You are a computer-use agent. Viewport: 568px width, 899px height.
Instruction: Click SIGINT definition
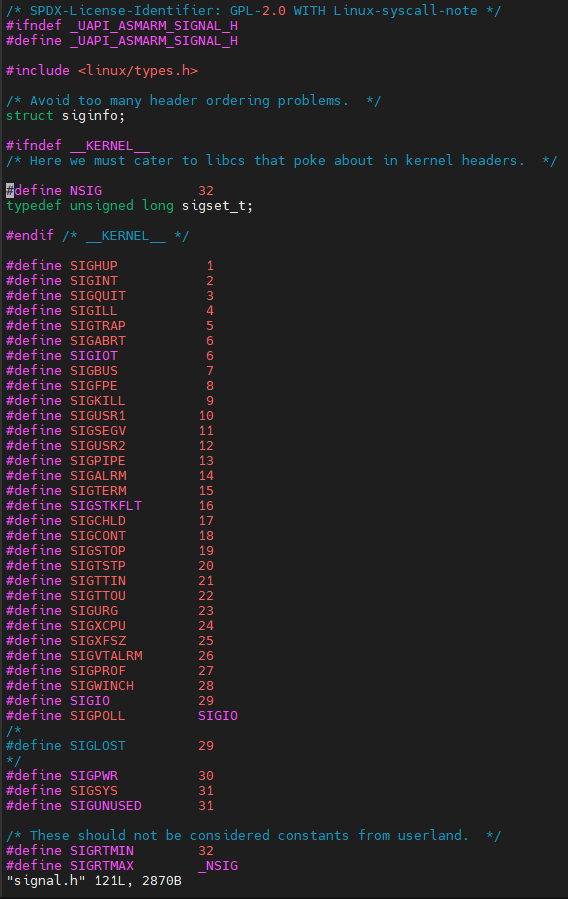coord(110,280)
